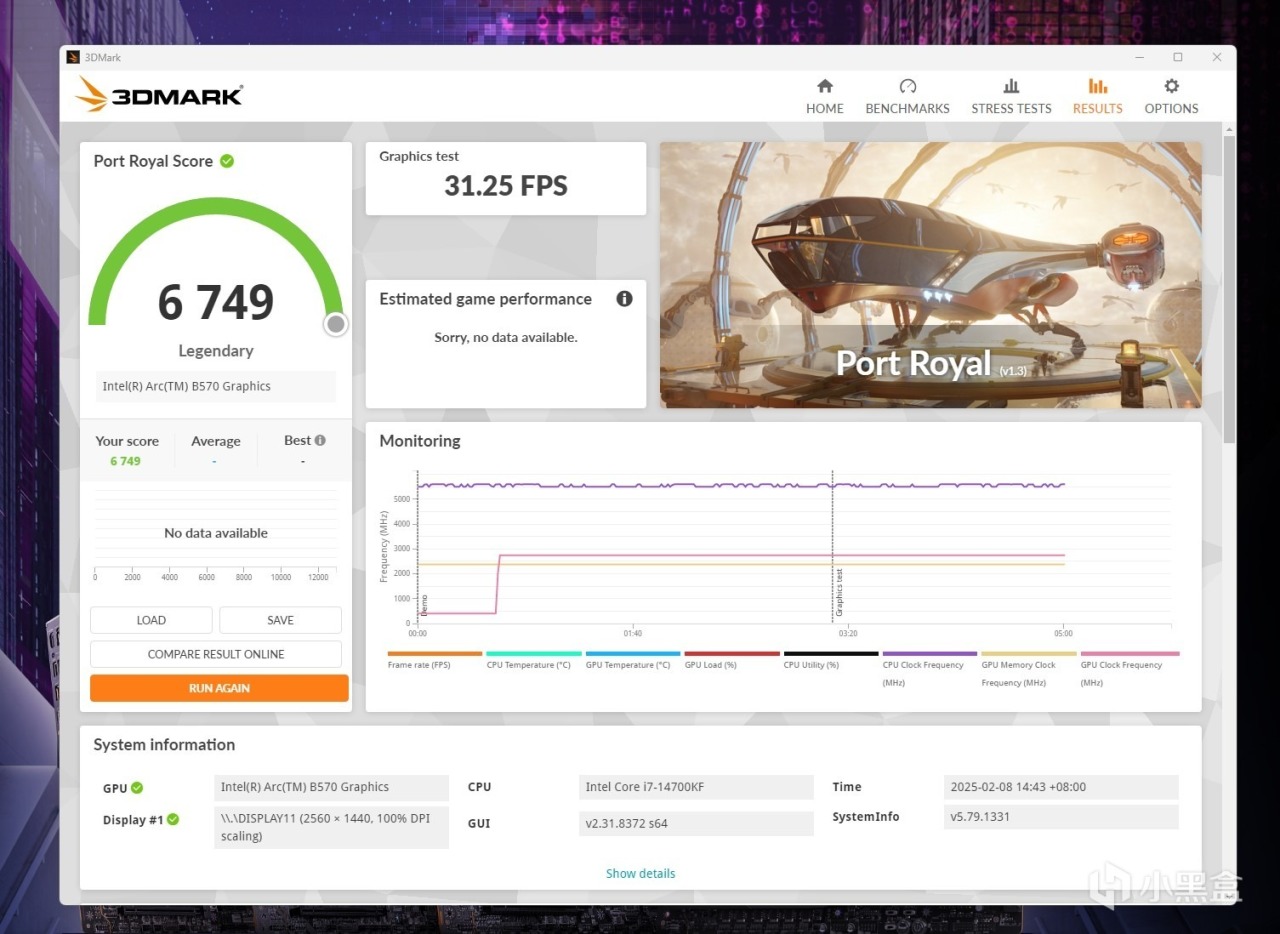Click the System information heading
The image size is (1280, 934).
point(164,745)
